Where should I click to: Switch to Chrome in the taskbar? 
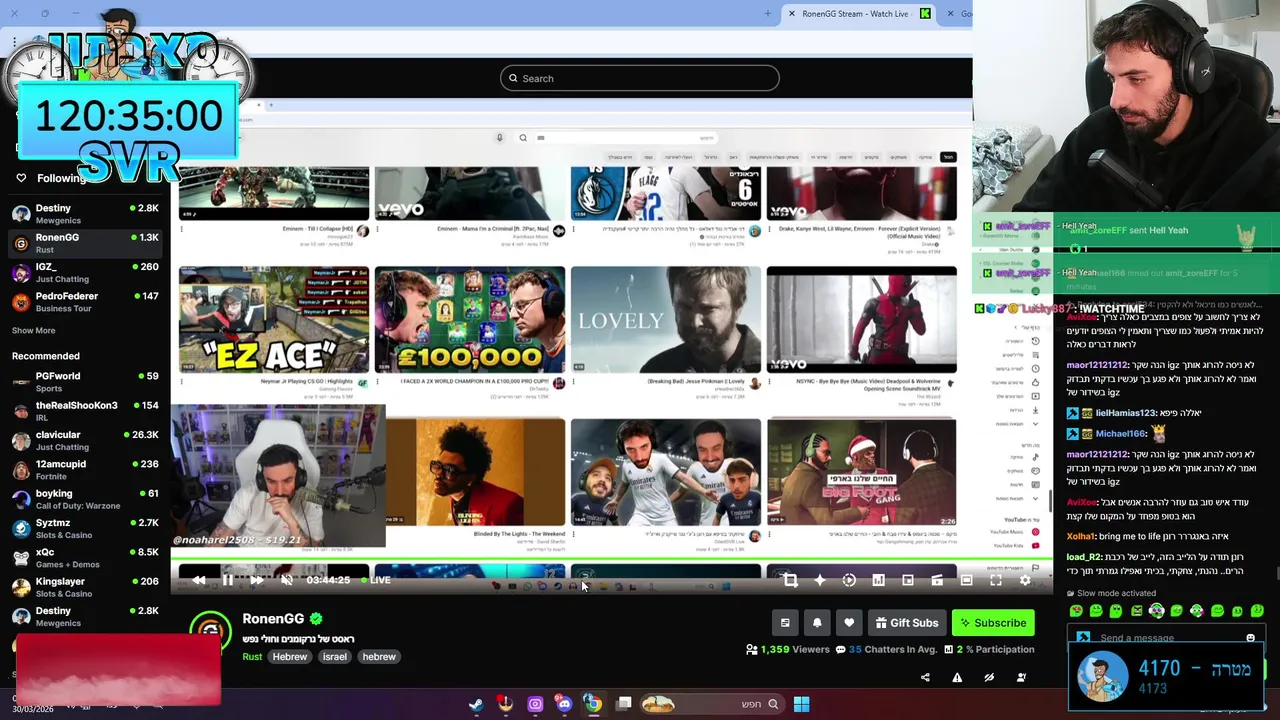point(593,704)
